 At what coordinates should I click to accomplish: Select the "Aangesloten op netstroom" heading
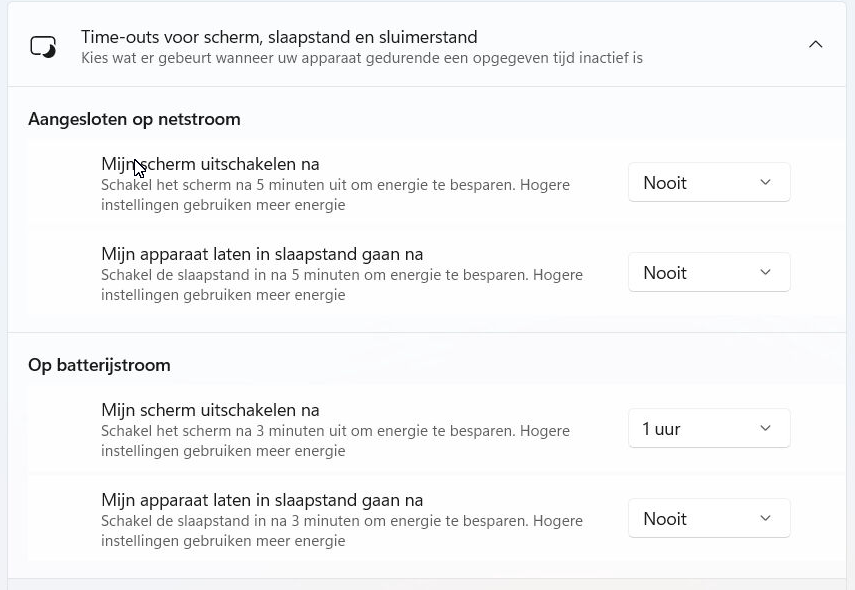[x=134, y=119]
